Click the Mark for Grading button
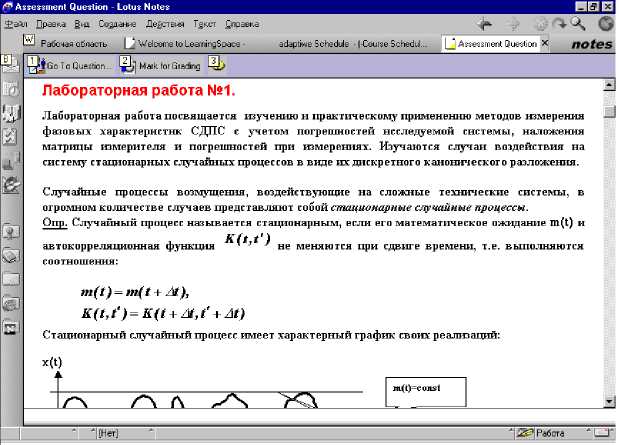This screenshot has width=619, height=445. 160,65
